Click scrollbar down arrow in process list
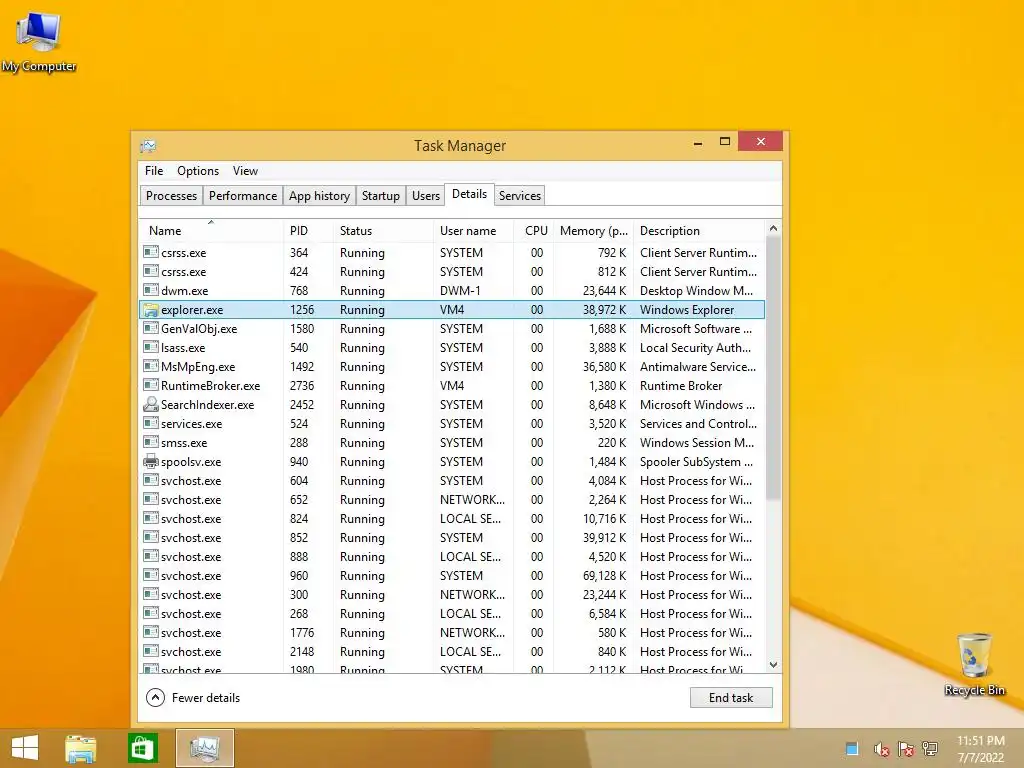The height and width of the screenshot is (768, 1024). [773, 665]
